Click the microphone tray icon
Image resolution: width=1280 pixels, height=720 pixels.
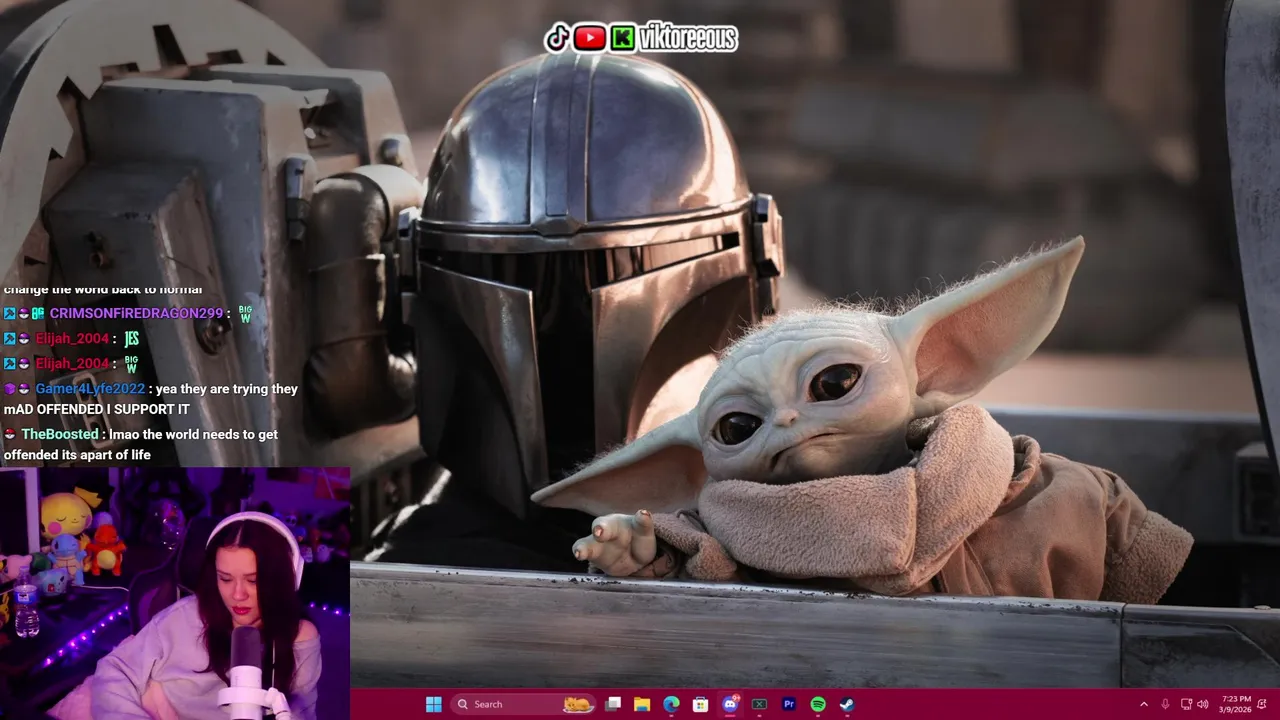[x=1166, y=704]
